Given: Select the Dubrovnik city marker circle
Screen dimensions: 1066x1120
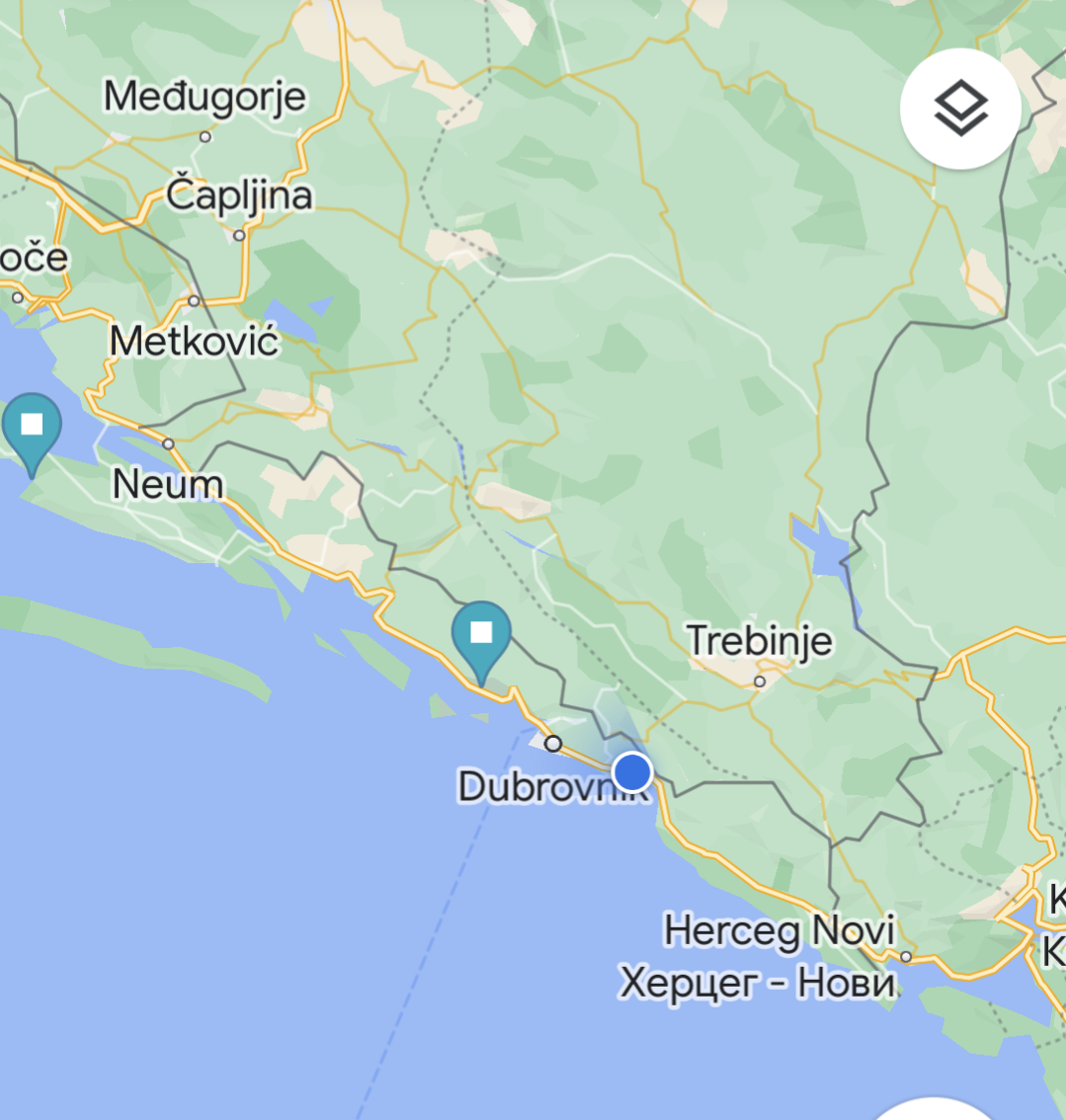Looking at the screenshot, I should 553,744.
